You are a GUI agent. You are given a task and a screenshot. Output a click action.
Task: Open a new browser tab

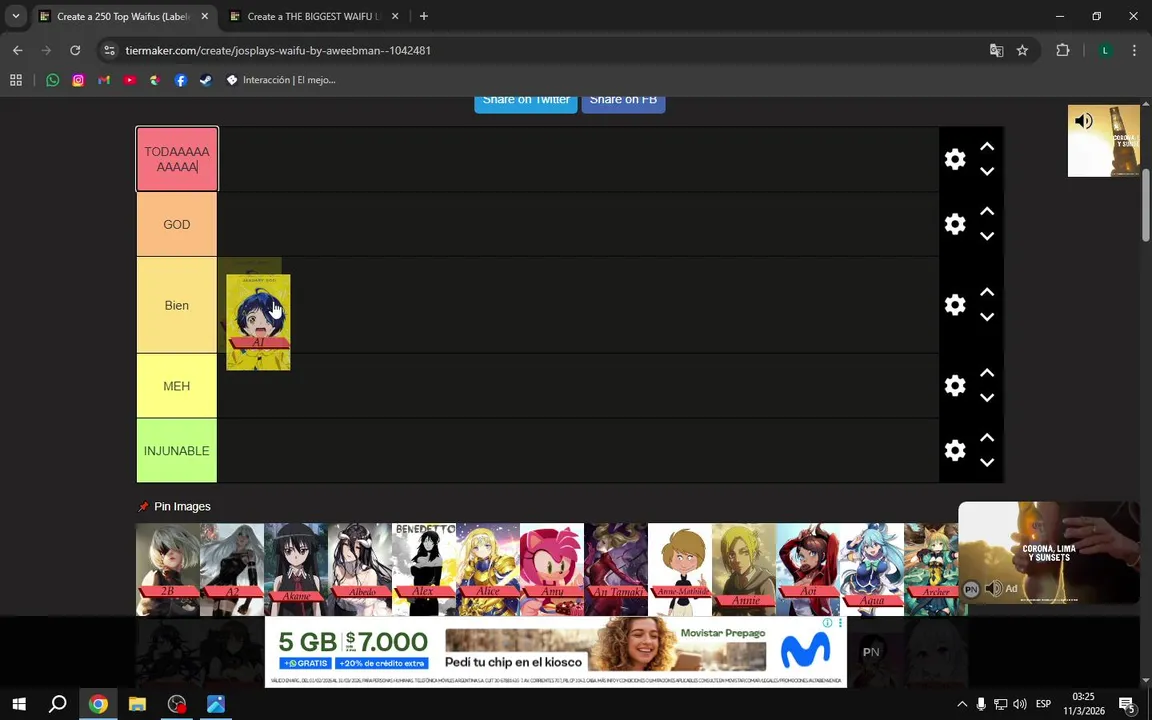pos(424,16)
